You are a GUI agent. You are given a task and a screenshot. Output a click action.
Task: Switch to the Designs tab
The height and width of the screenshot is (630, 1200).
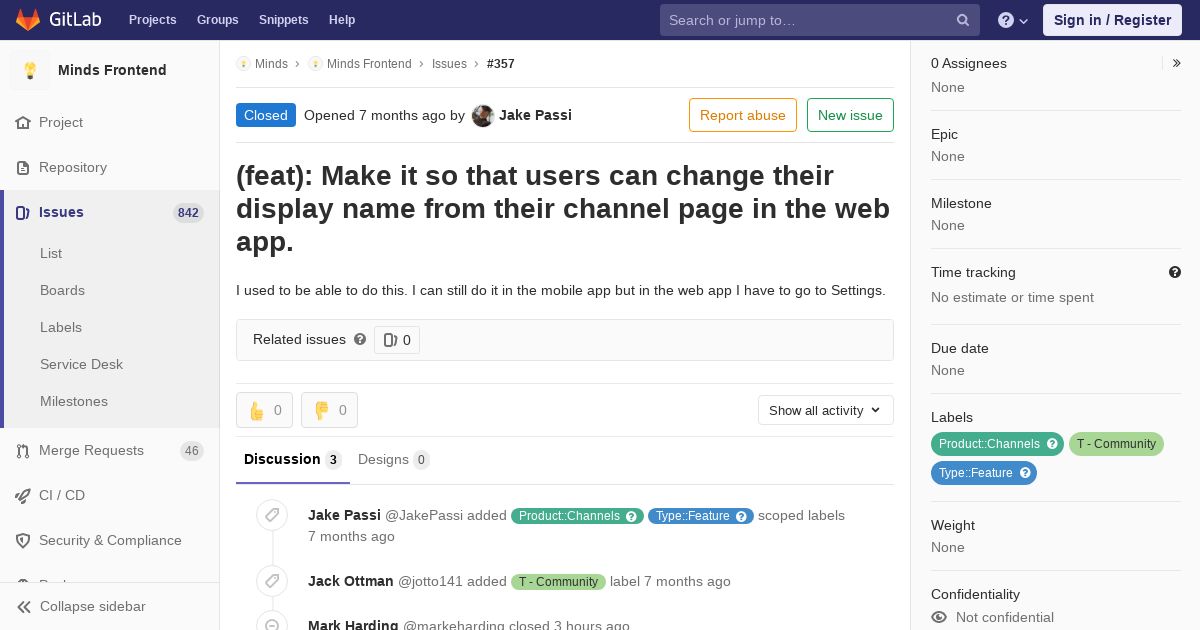(x=394, y=460)
